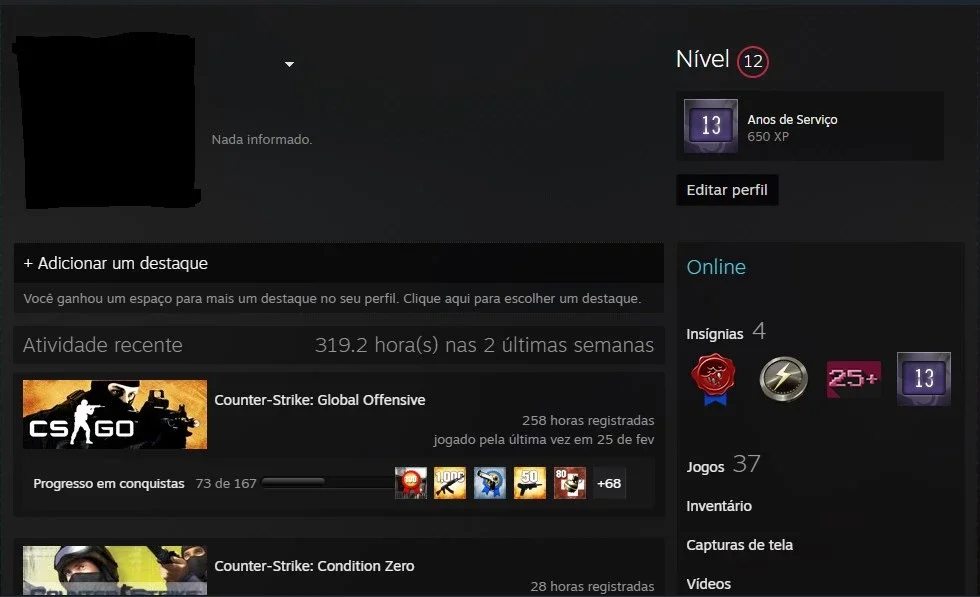View the 1,000 rifle kills achievement icon

tap(450, 483)
